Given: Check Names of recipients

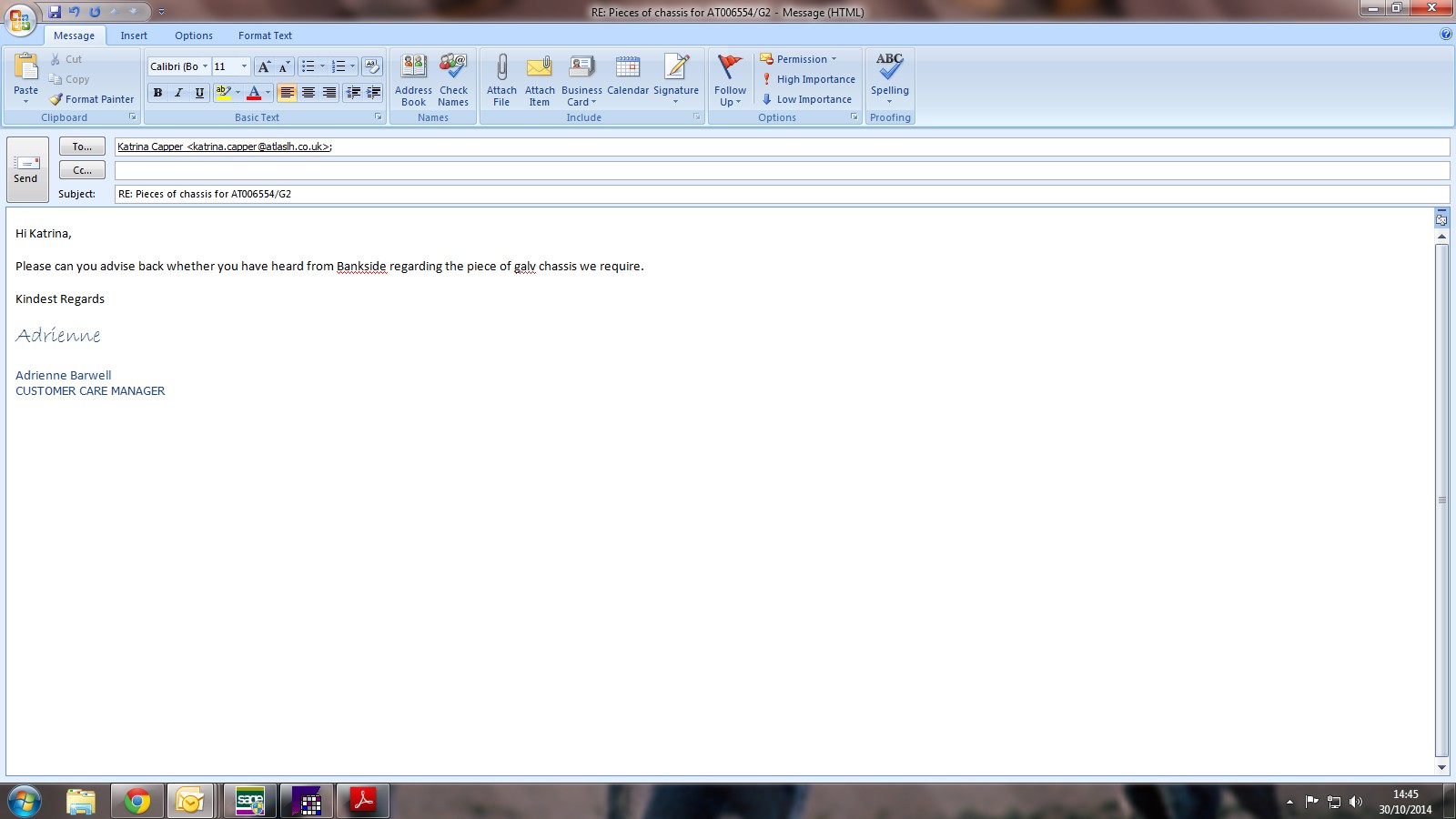Looking at the screenshot, I should tap(453, 80).
